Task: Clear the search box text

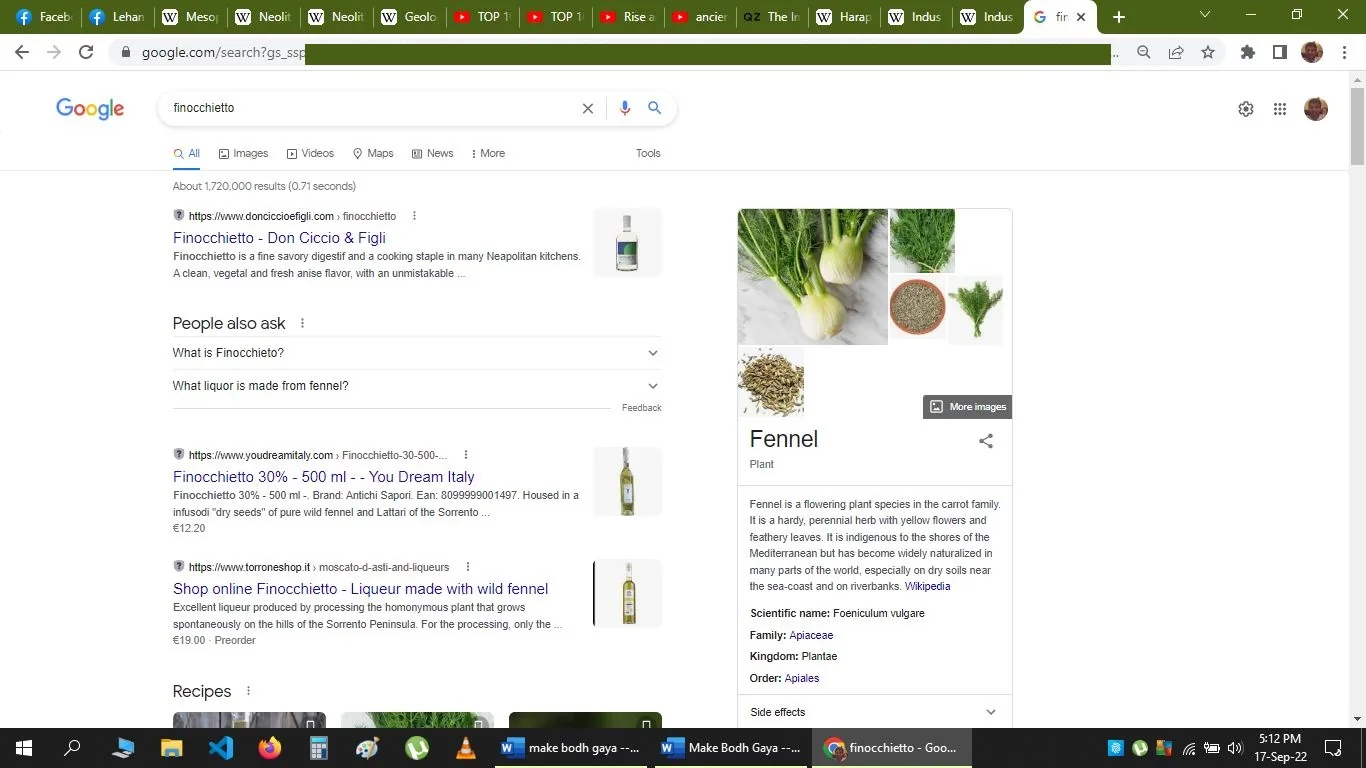Action: [588, 108]
